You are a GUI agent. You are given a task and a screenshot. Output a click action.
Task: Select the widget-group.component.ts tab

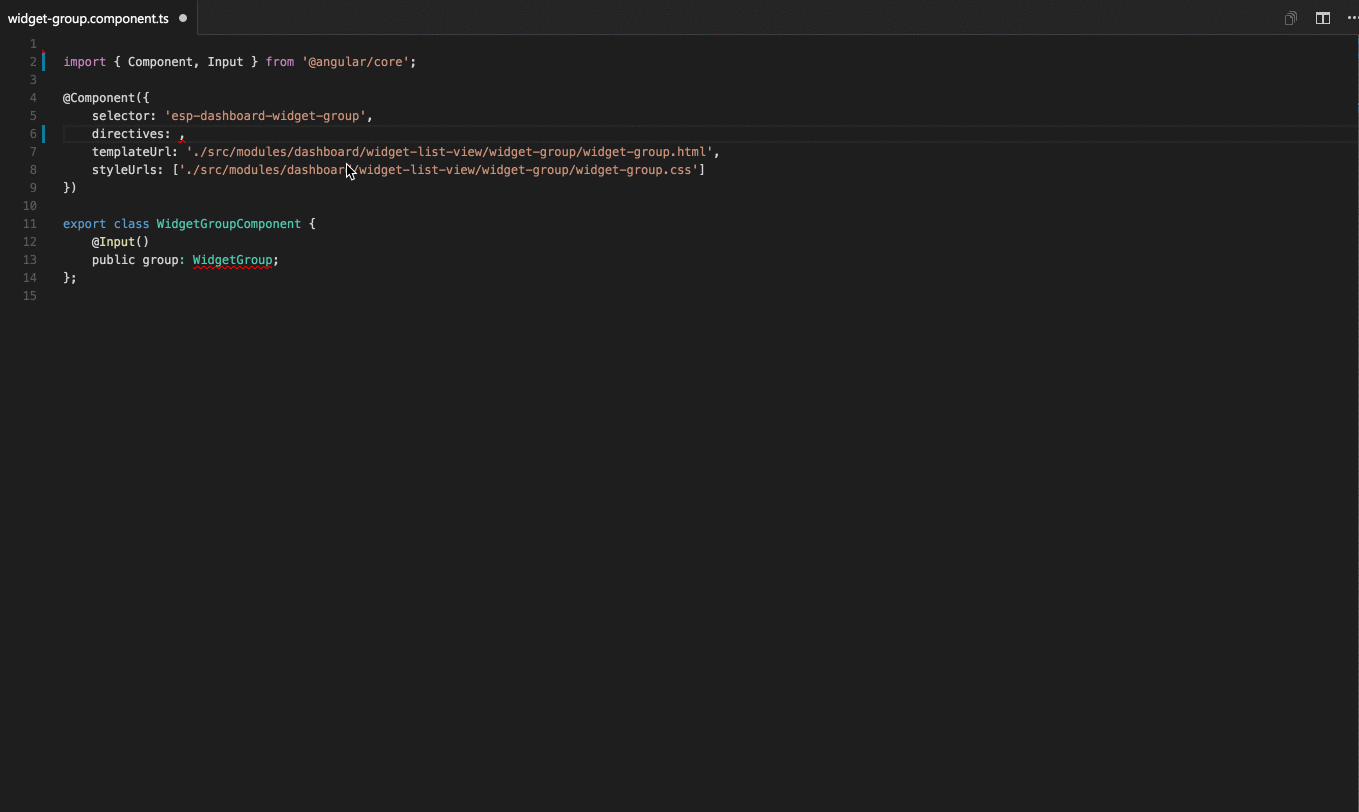tap(88, 17)
